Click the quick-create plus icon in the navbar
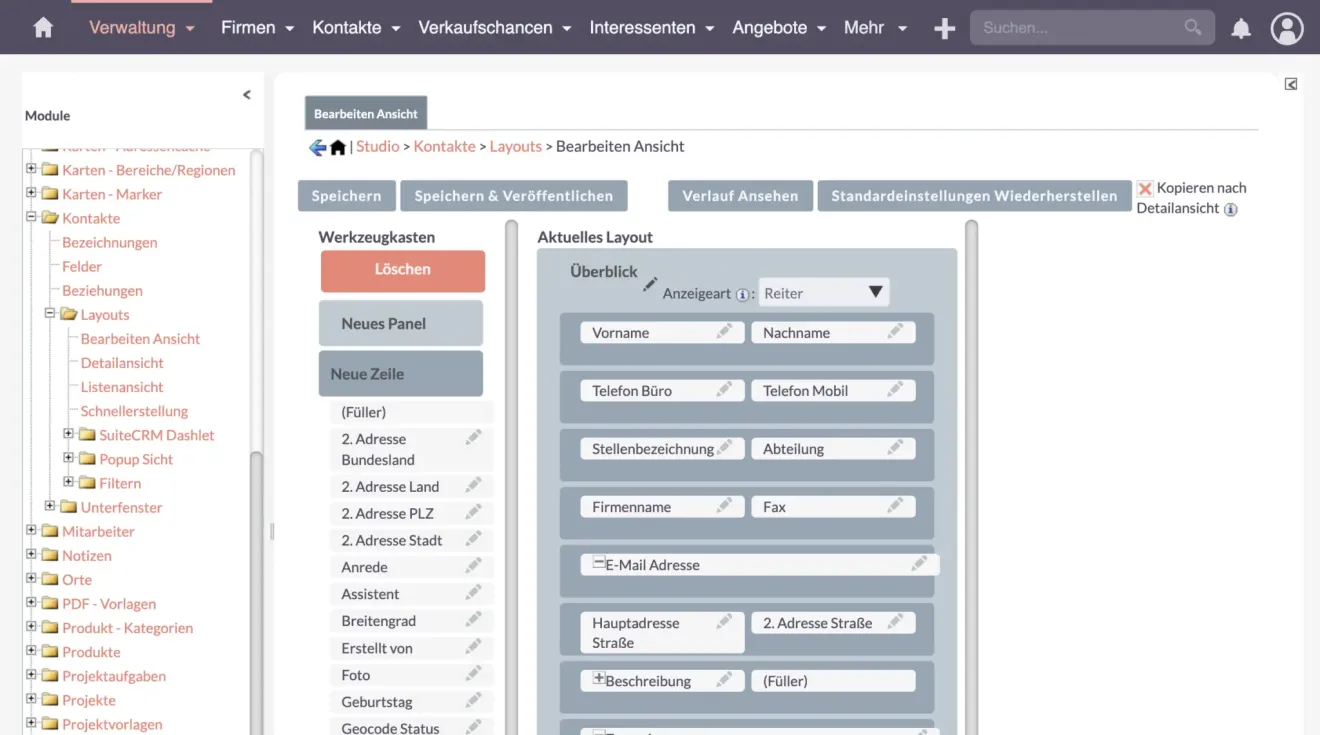This screenshot has height=735, width=1320. (x=944, y=28)
